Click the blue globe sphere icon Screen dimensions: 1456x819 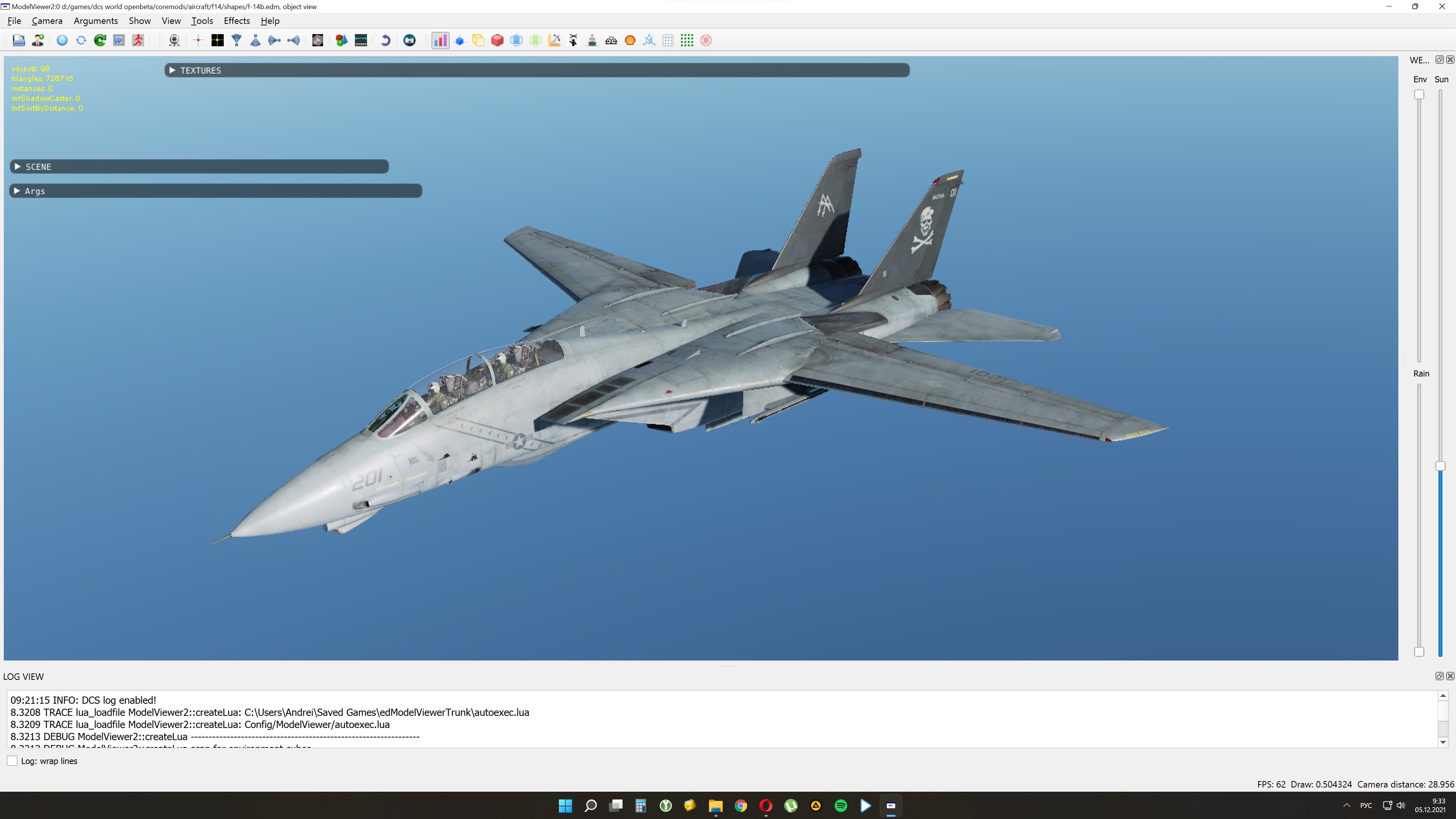62,40
